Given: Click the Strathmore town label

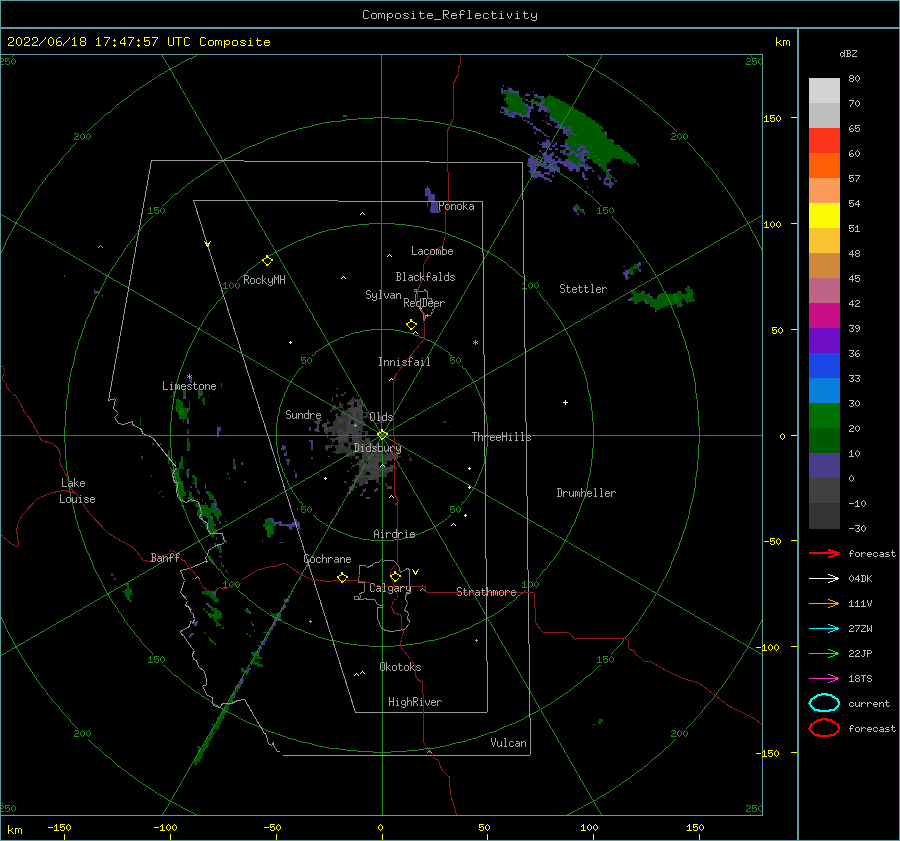Looking at the screenshot, I should [x=486, y=592].
